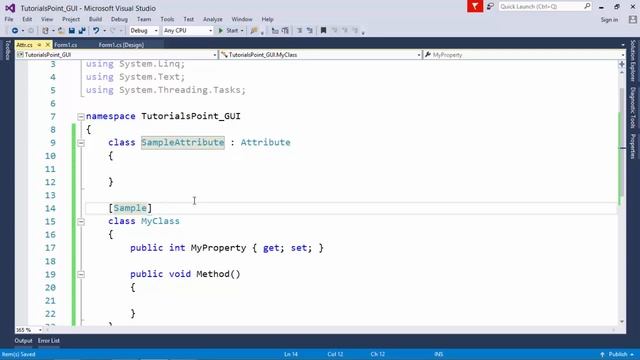
Task: Collapse the Method() block
Action: point(81,275)
